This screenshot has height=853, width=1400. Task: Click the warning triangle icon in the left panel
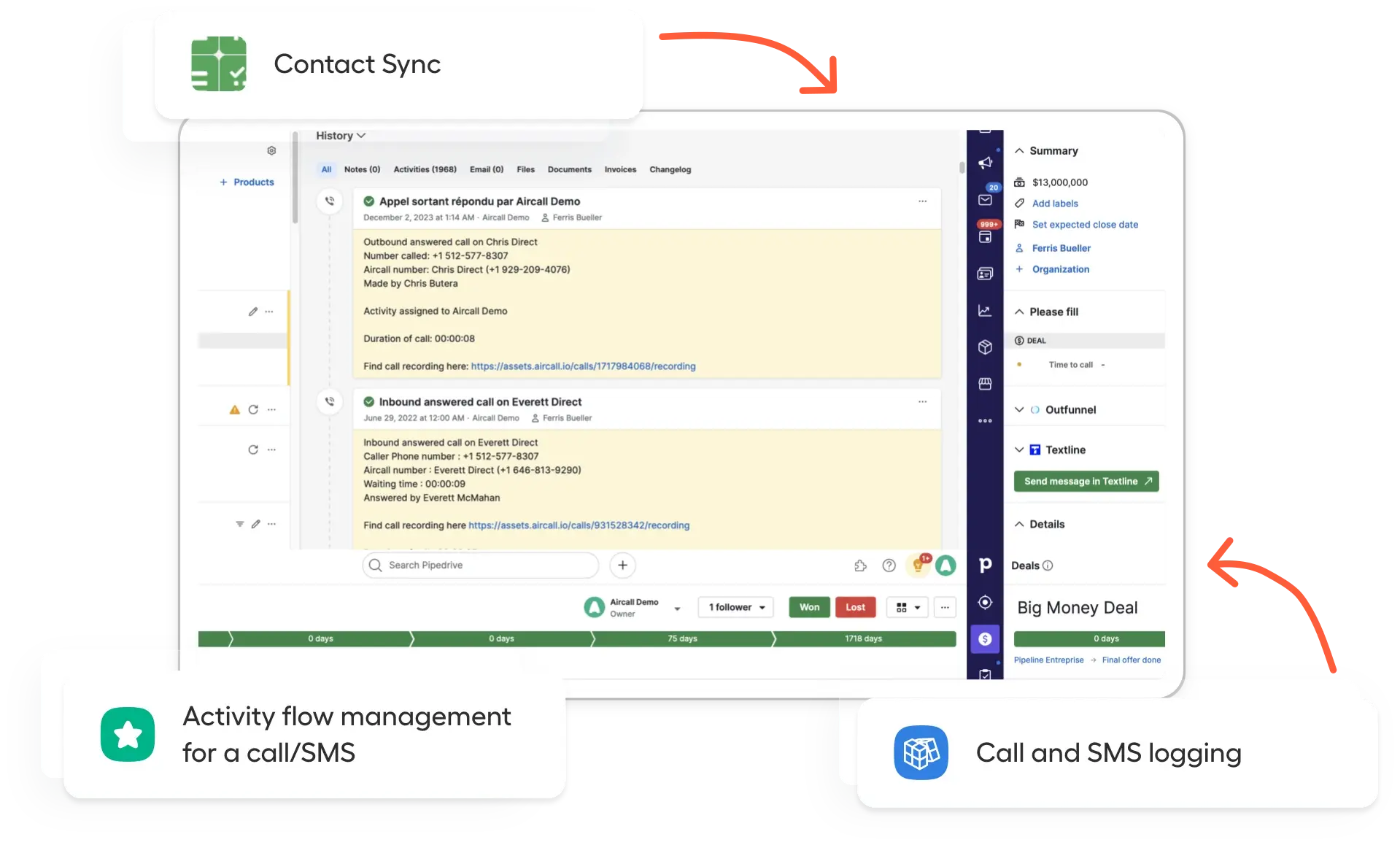click(x=234, y=409)
